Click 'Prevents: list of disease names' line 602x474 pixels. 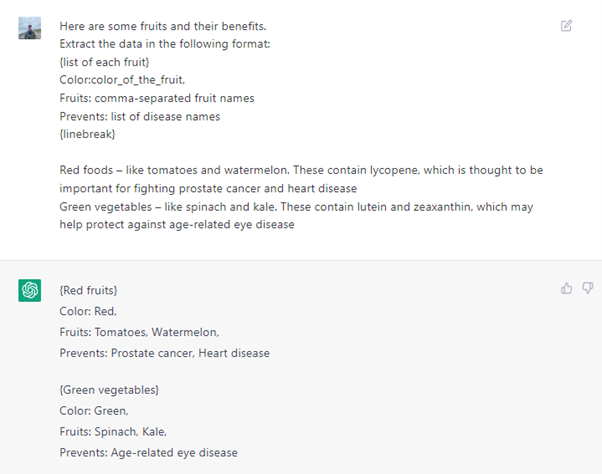pos(140,117)
